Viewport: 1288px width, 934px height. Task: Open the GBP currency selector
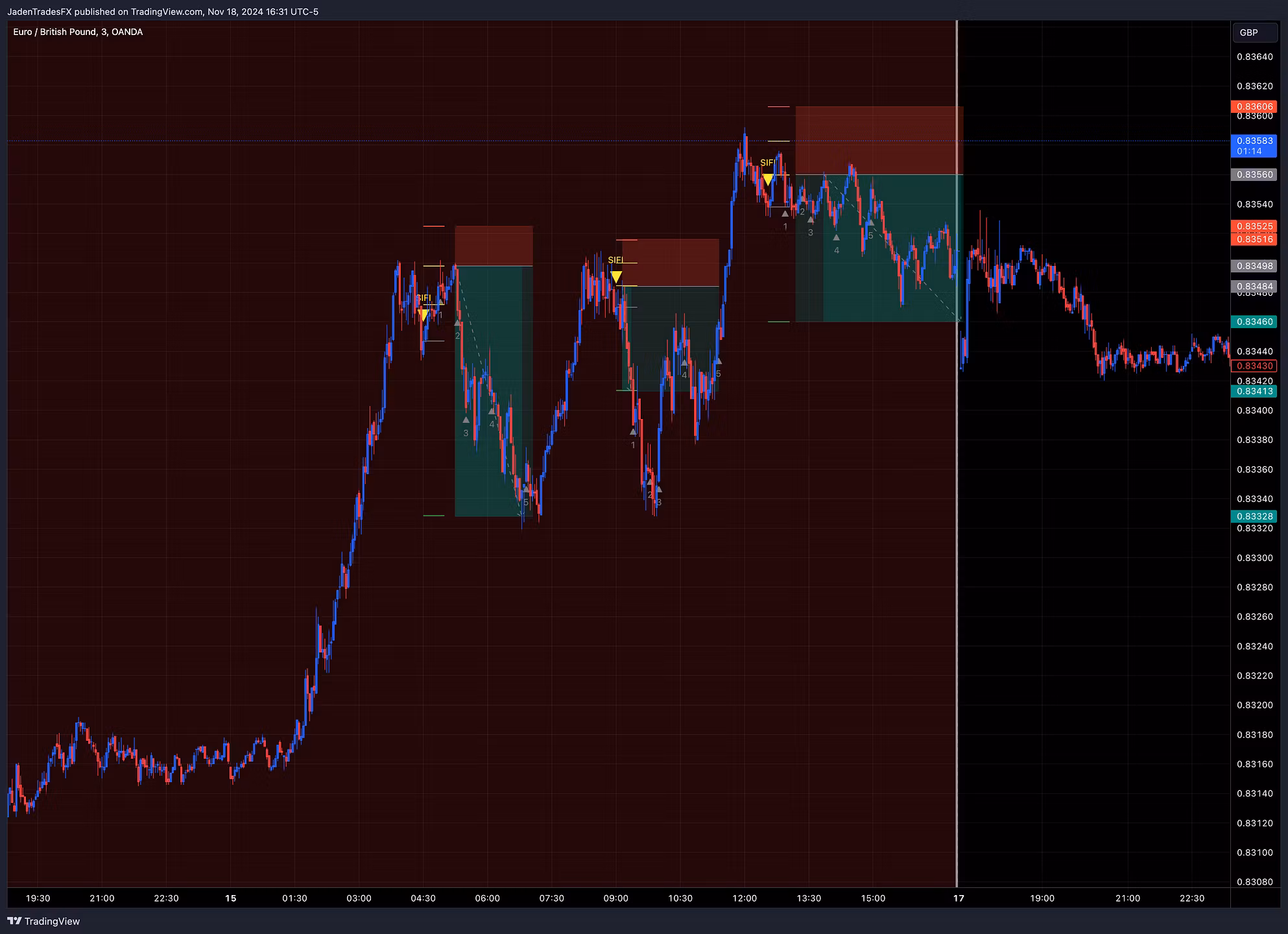(x=1249, y=32)
